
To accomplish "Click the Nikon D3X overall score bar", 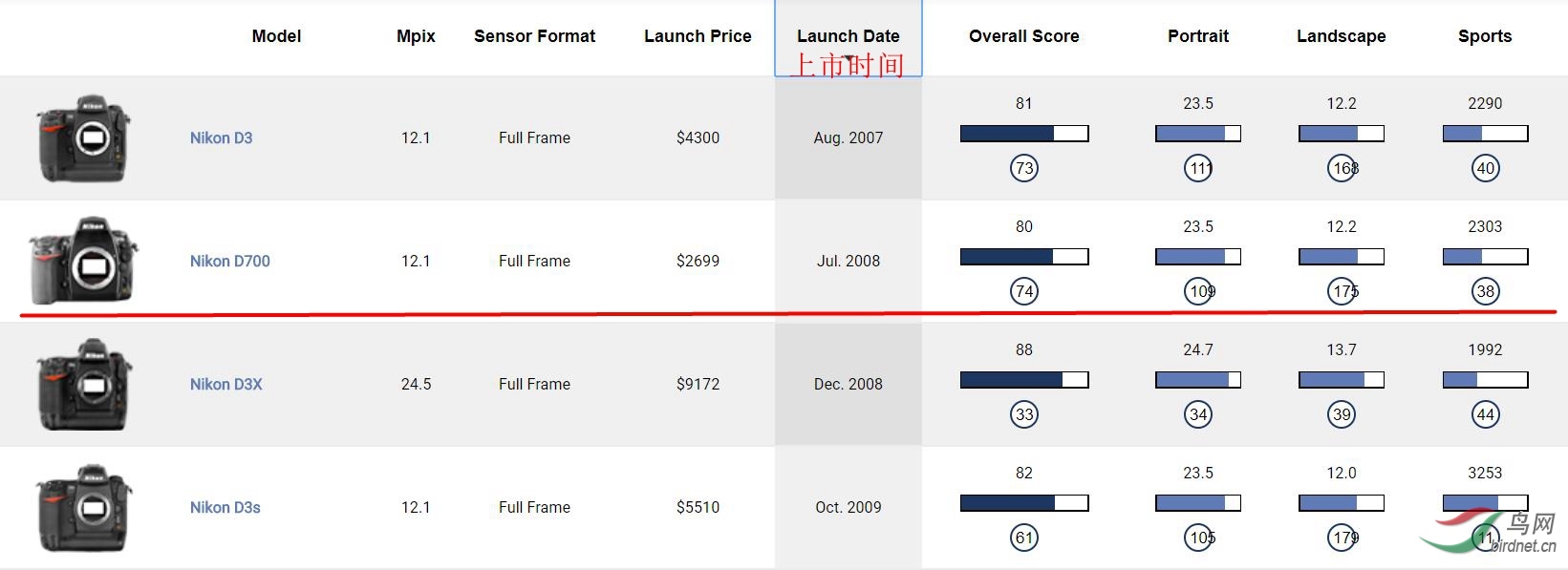I will (x=1024, y=380).
